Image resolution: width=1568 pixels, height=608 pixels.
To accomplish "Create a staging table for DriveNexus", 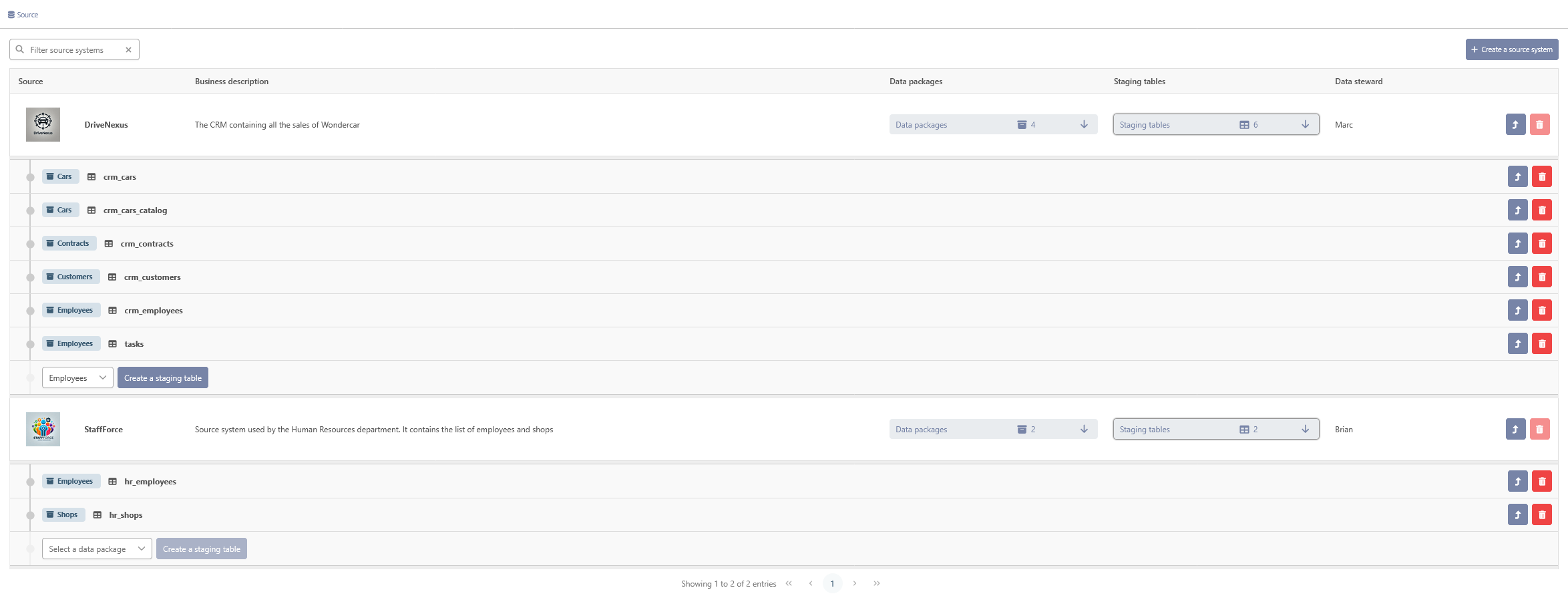I will tap(163, 377).
